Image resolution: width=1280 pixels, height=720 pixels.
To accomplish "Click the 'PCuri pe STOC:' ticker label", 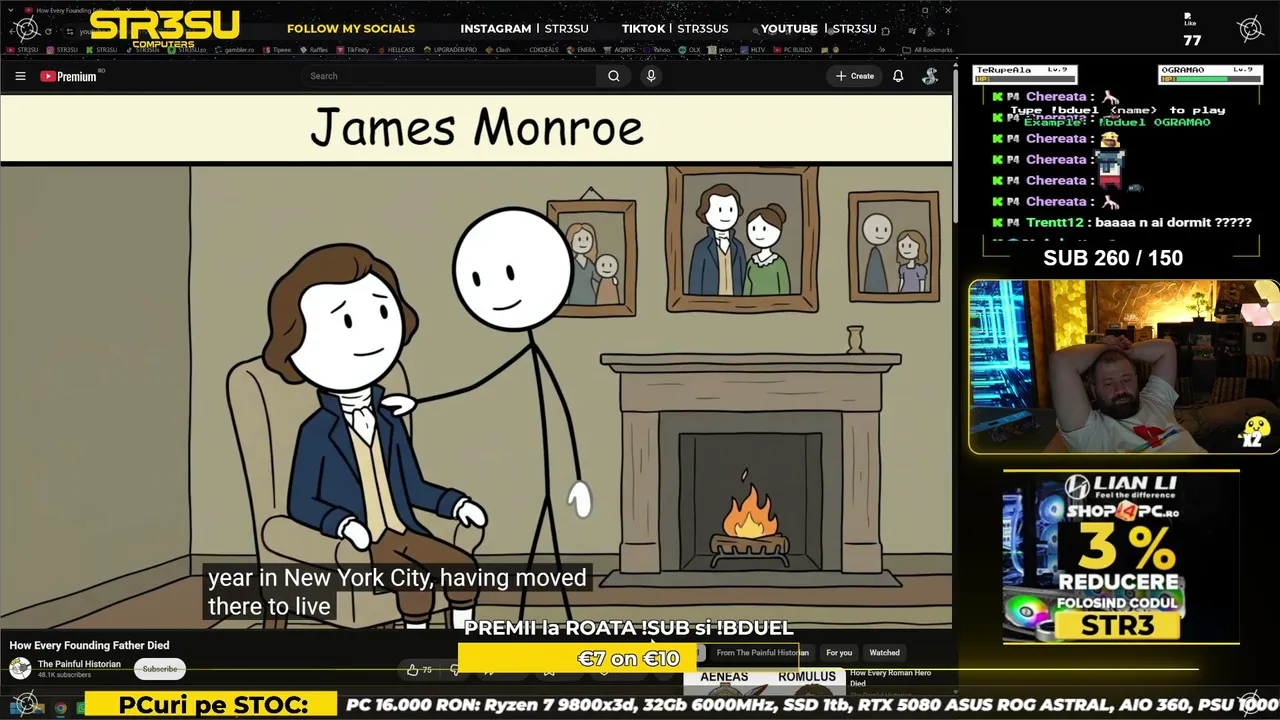I will click(212, 705).
